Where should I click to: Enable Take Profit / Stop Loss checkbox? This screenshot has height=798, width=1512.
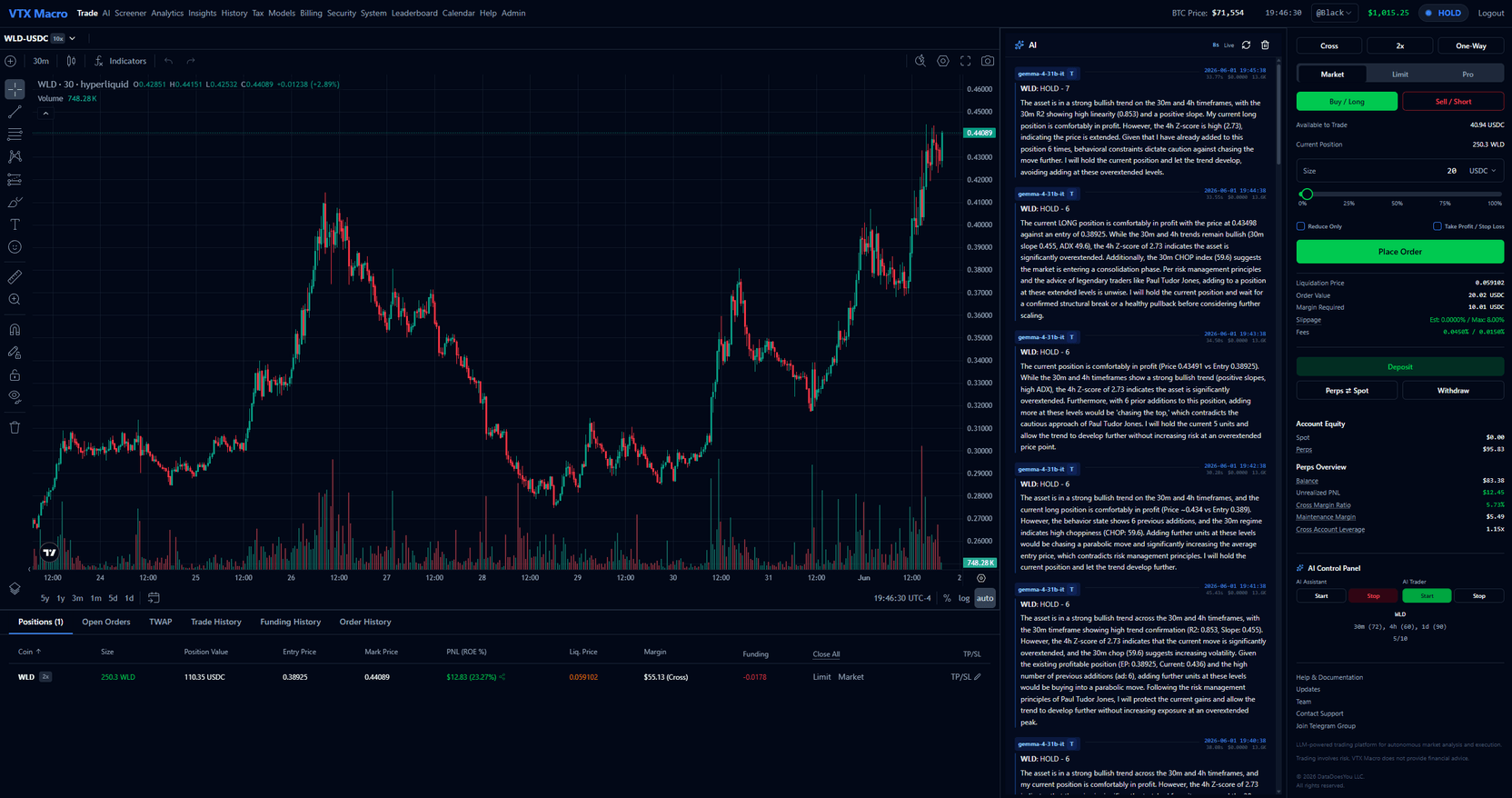point(1437,226)
